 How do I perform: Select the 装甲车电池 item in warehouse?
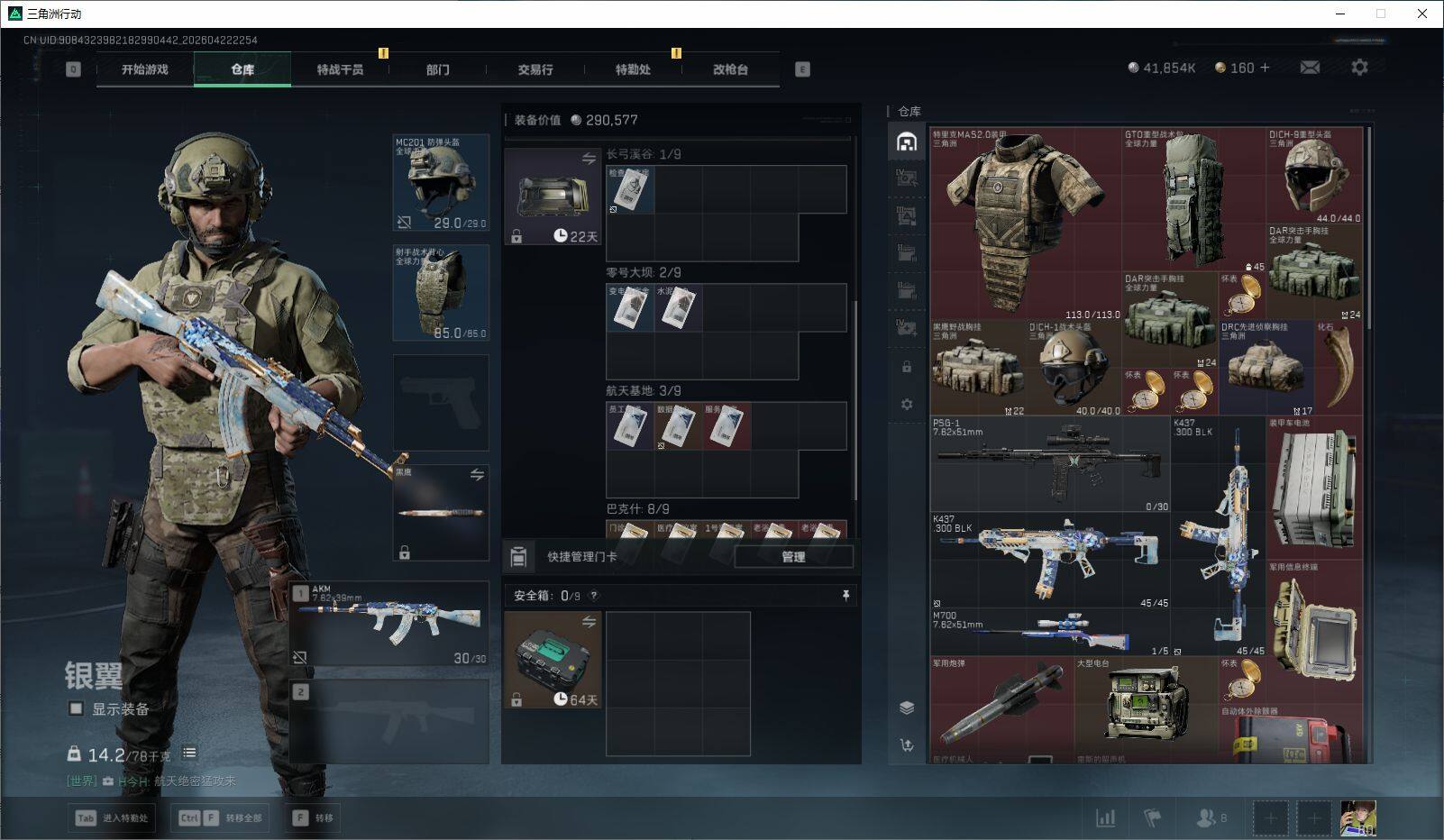(1314, 488)
